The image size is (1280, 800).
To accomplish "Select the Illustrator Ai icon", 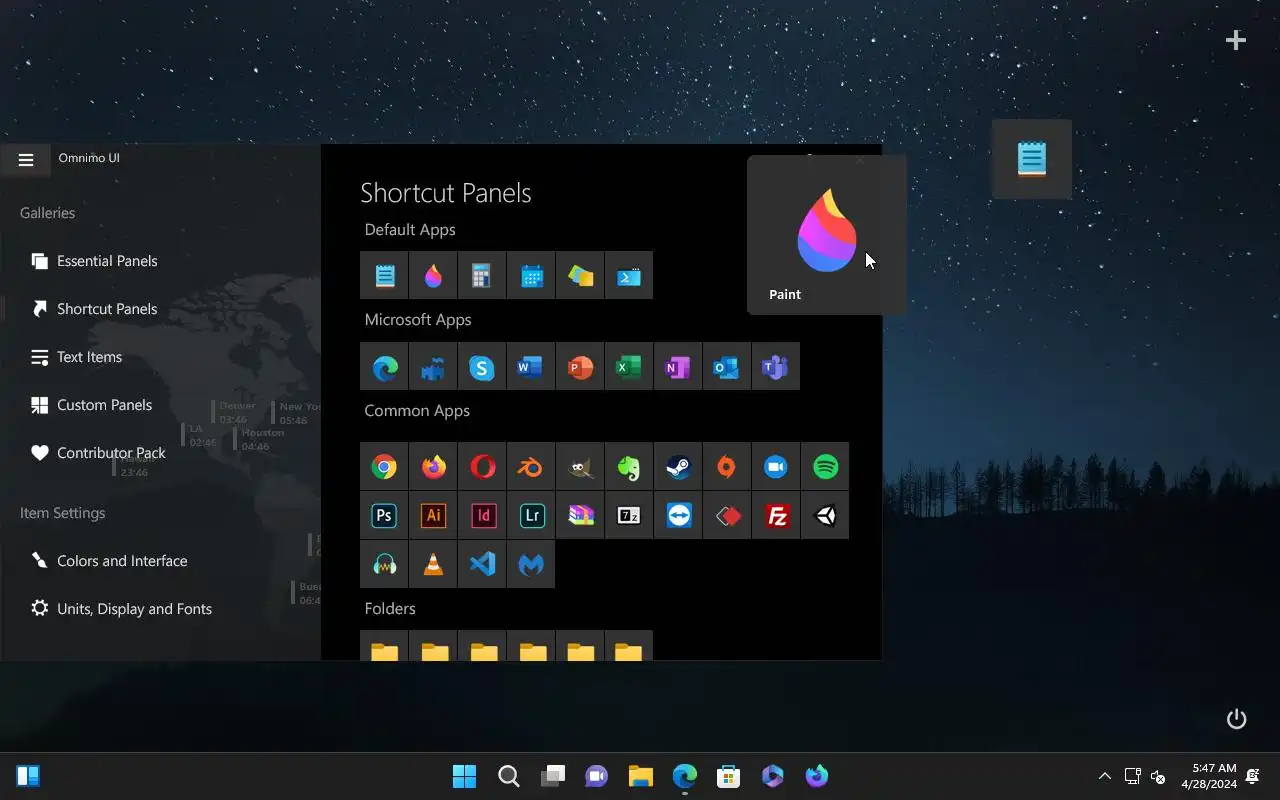I will [433, 516].
